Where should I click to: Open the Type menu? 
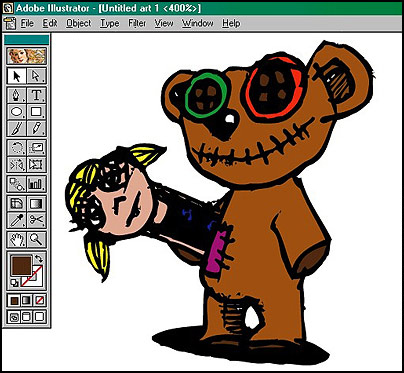pos(110,23)
